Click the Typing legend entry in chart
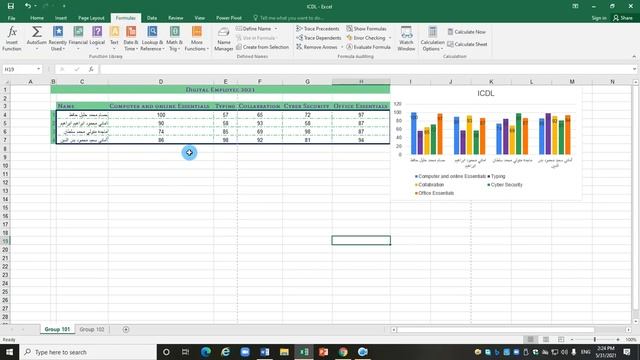This screenshot has width=640, height=360. pos(497,176)
